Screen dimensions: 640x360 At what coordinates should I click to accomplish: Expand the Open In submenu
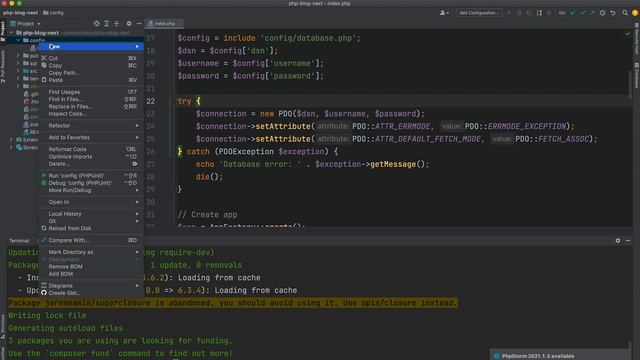click(91, 202)
